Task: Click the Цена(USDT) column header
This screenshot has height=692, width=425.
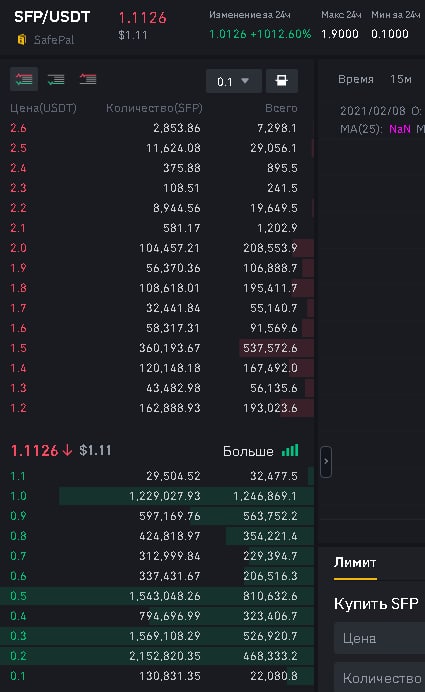Action: 43,108
